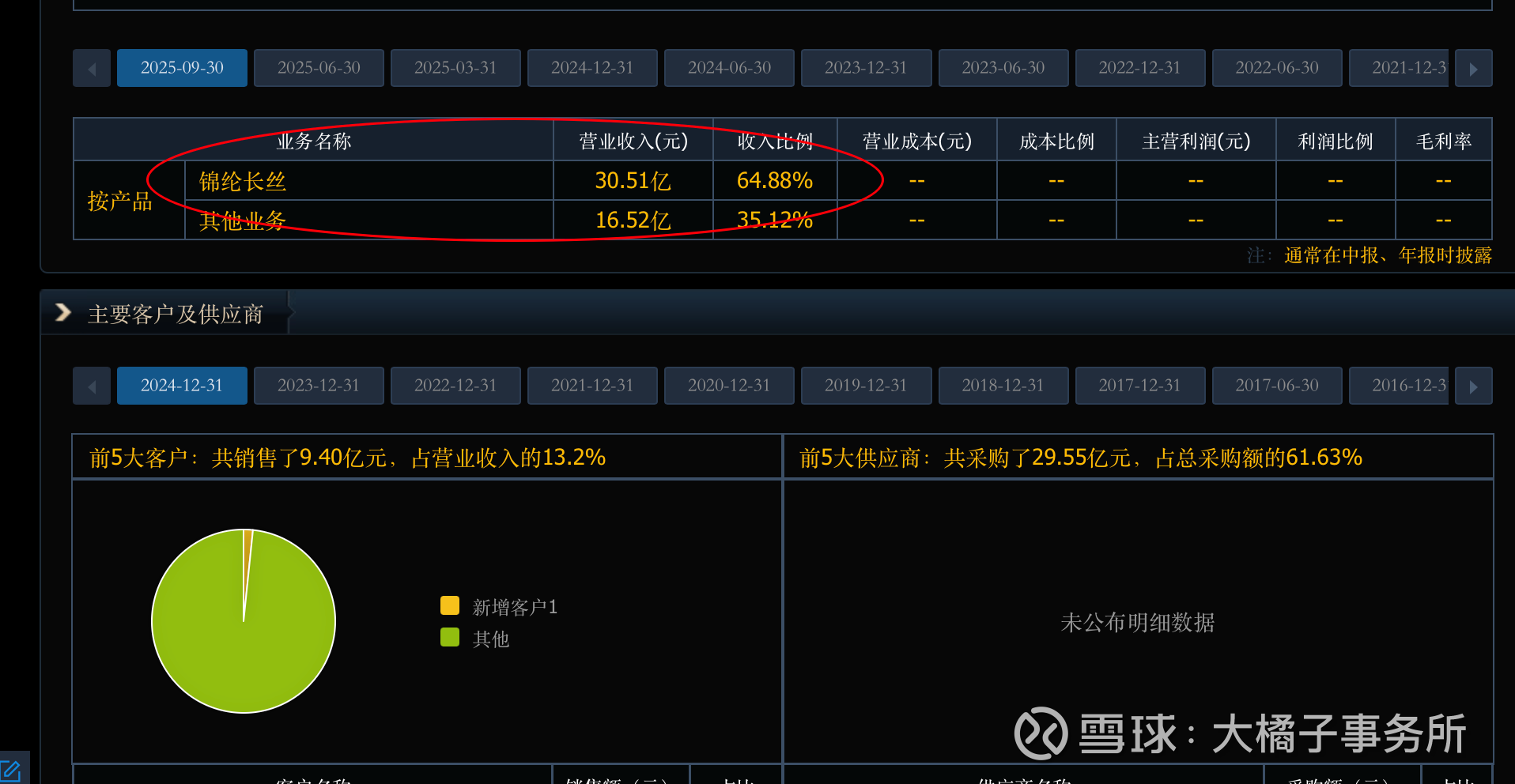This screenshot has height=784, width=1515.
Task: Click the 营业收入(元) column header
Action: [x=633, y=141]
